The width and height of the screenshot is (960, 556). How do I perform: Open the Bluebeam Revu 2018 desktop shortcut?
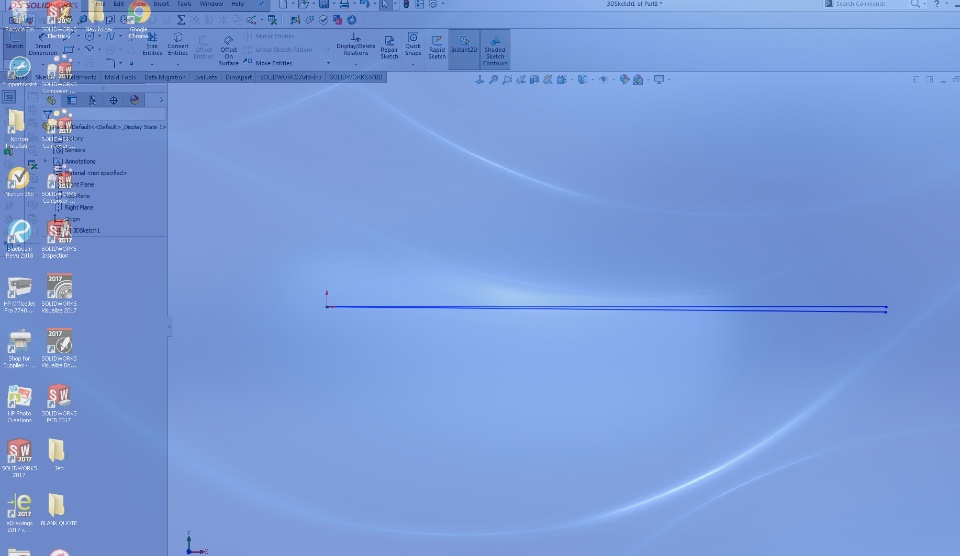click(20, 239)
